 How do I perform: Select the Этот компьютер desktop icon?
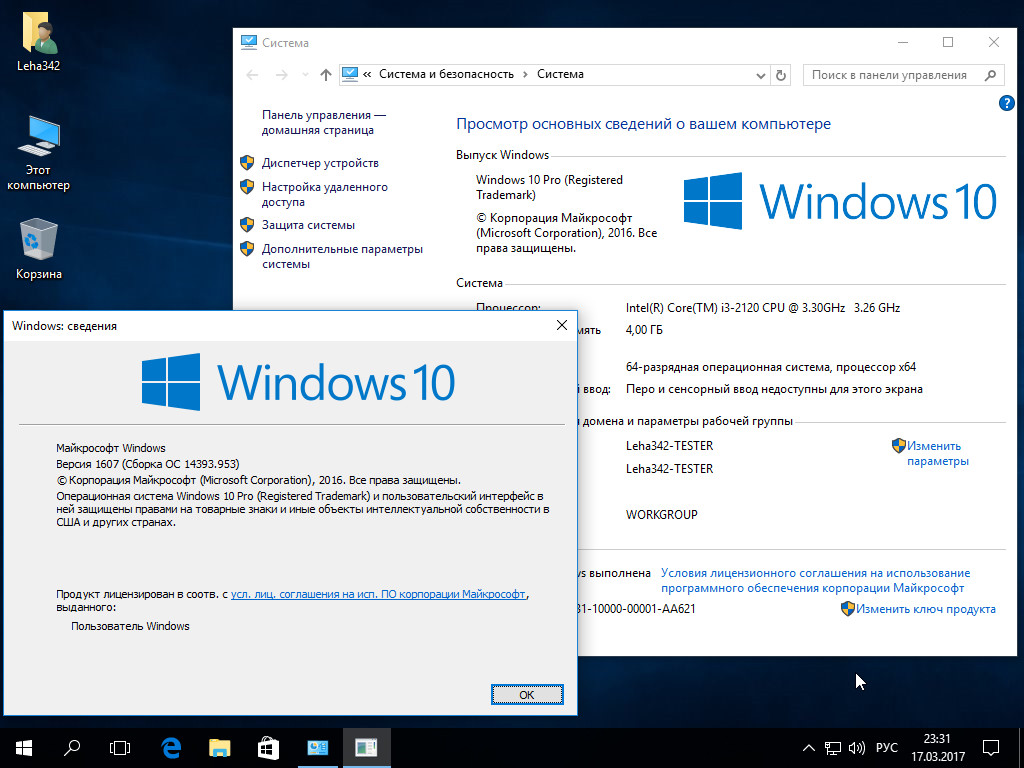click(39, 153)
